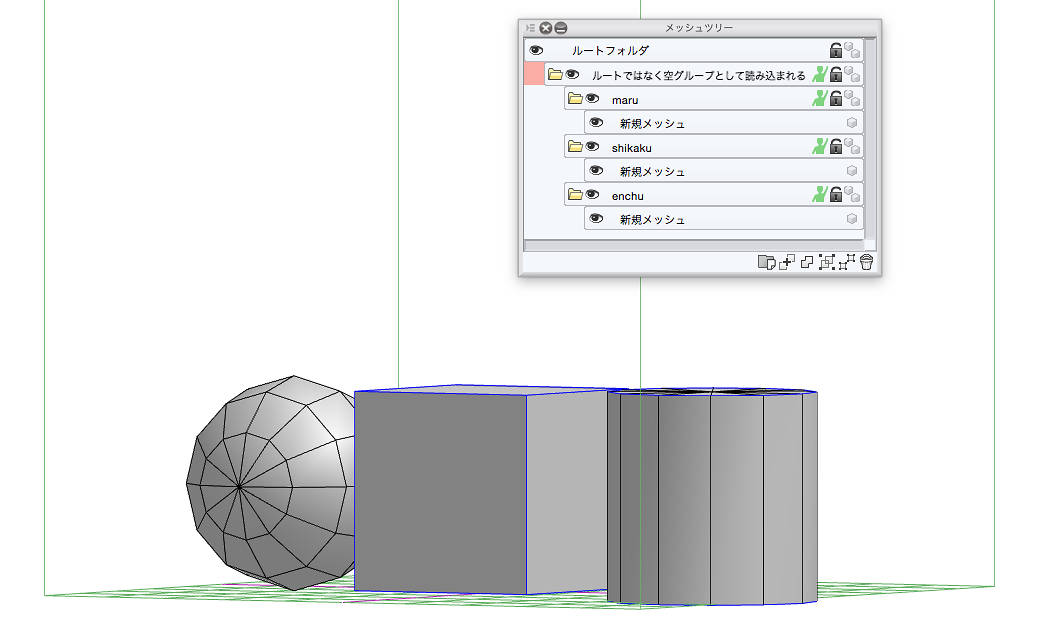Click the green figure icon on enchu row
Screen dimensions: 1046x623
[x=820, y=194]
